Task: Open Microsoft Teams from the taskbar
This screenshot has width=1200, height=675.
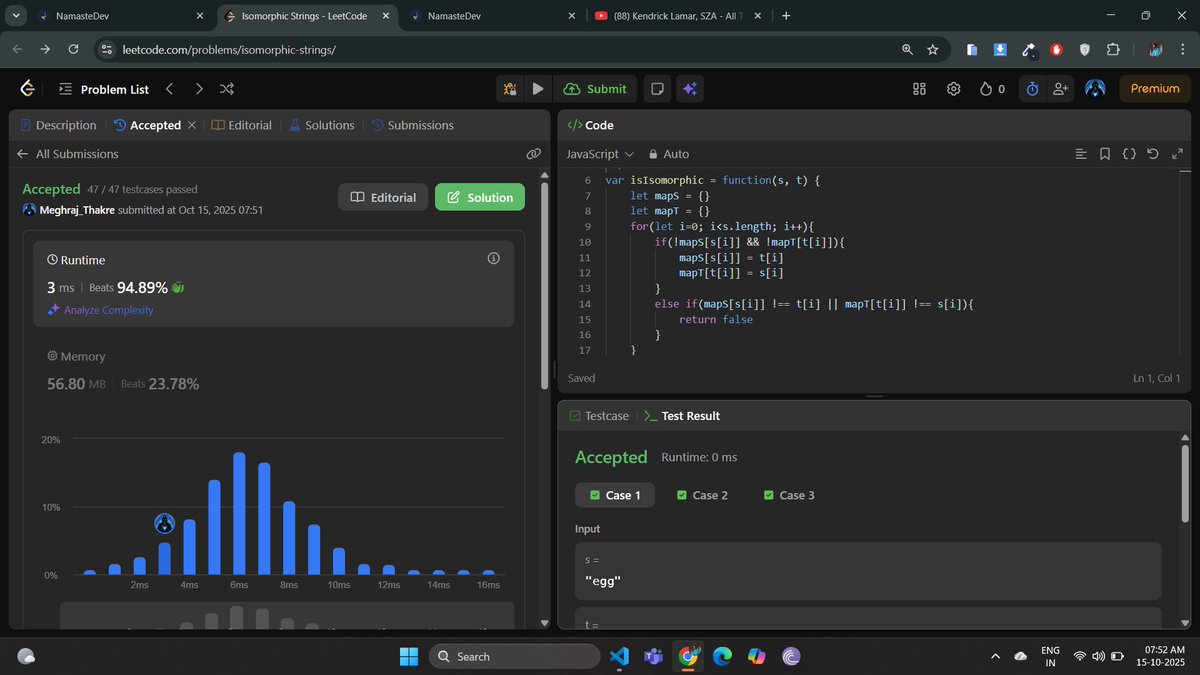Action: click(x=653, y=656)
